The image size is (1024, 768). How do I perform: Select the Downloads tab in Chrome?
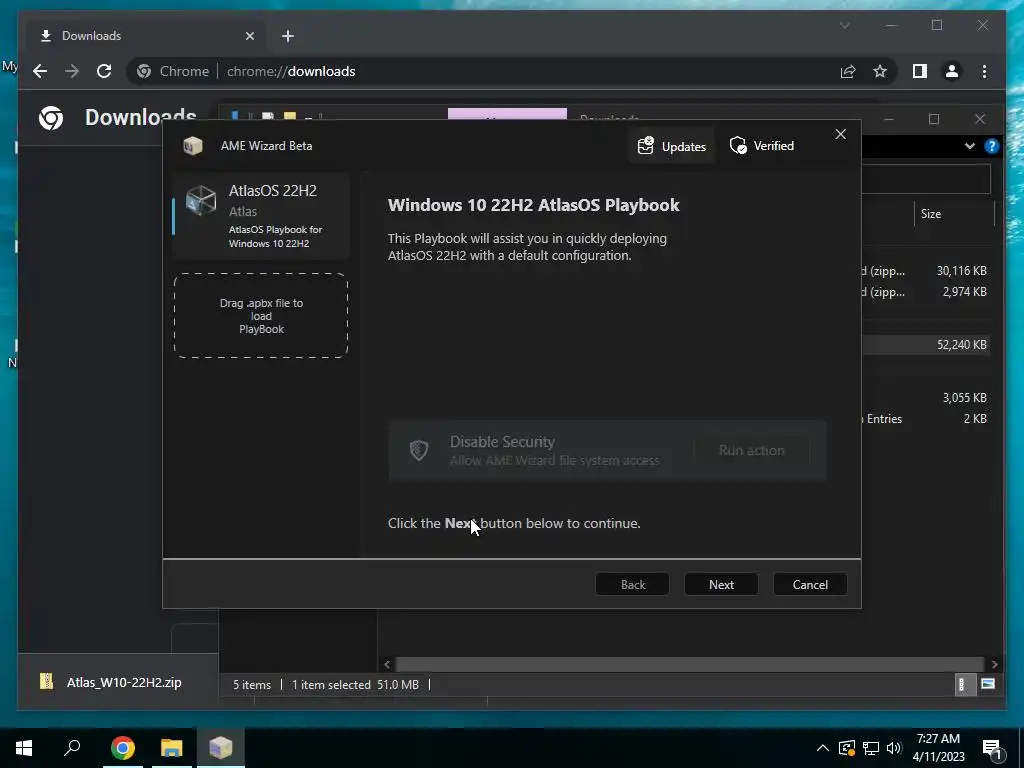(x=147, y=36)
